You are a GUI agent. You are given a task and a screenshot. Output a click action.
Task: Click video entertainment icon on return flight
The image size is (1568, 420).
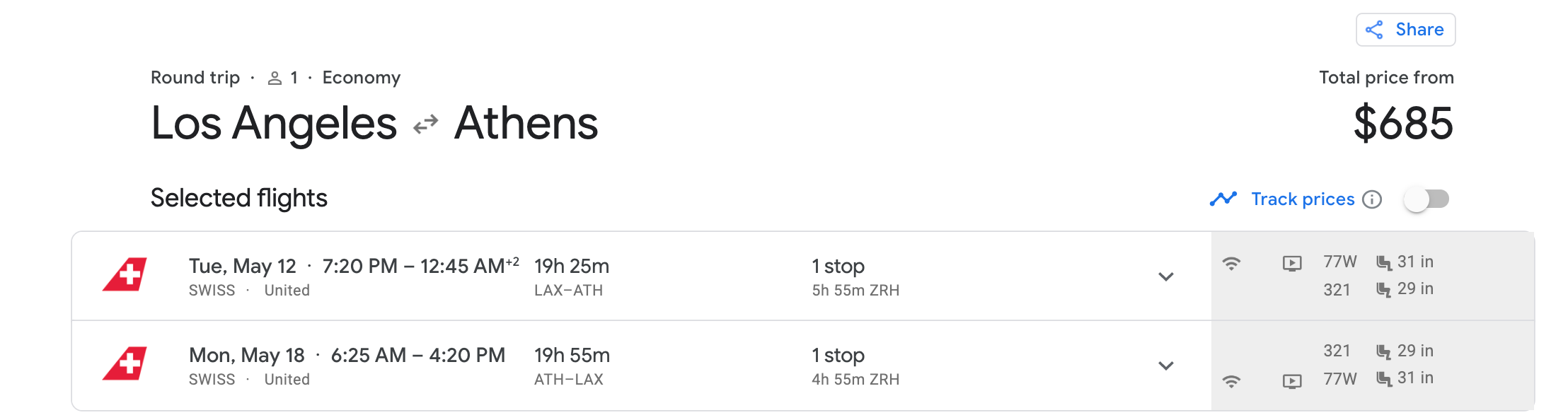[x=1292, y=381]
